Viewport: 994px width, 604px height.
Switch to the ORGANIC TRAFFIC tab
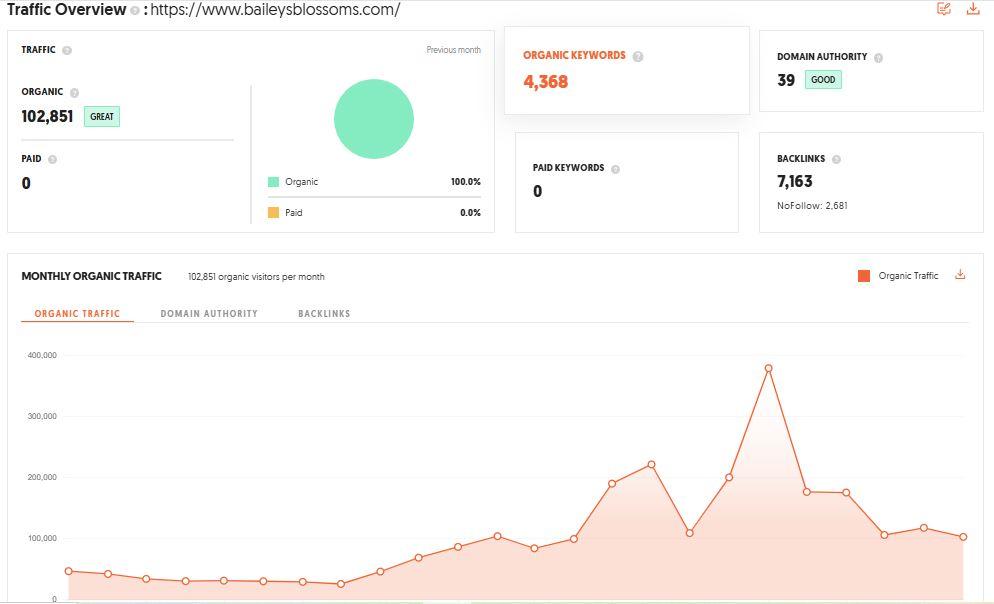click(77, 313)
